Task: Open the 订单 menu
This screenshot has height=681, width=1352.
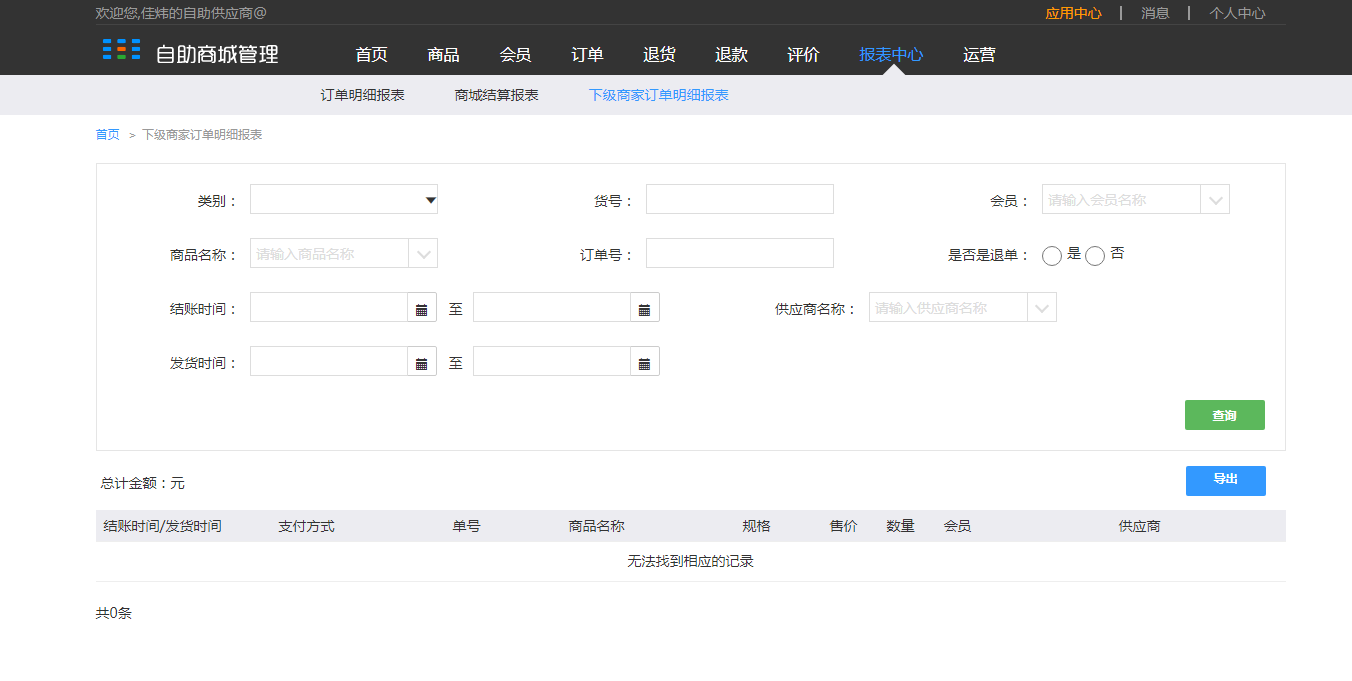Action: pos(587,55)
